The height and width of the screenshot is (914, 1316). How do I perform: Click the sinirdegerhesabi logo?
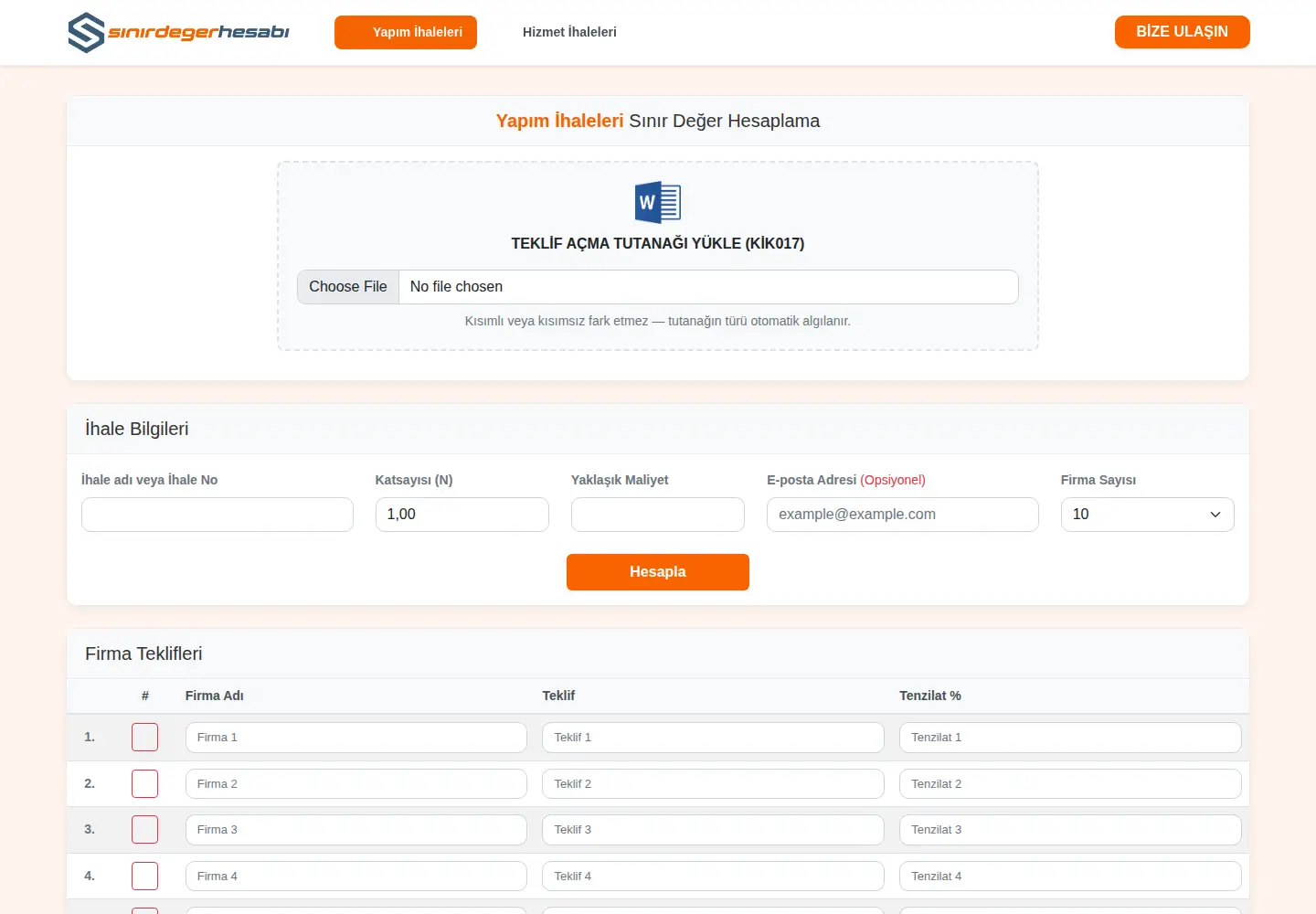click(179, 32)
